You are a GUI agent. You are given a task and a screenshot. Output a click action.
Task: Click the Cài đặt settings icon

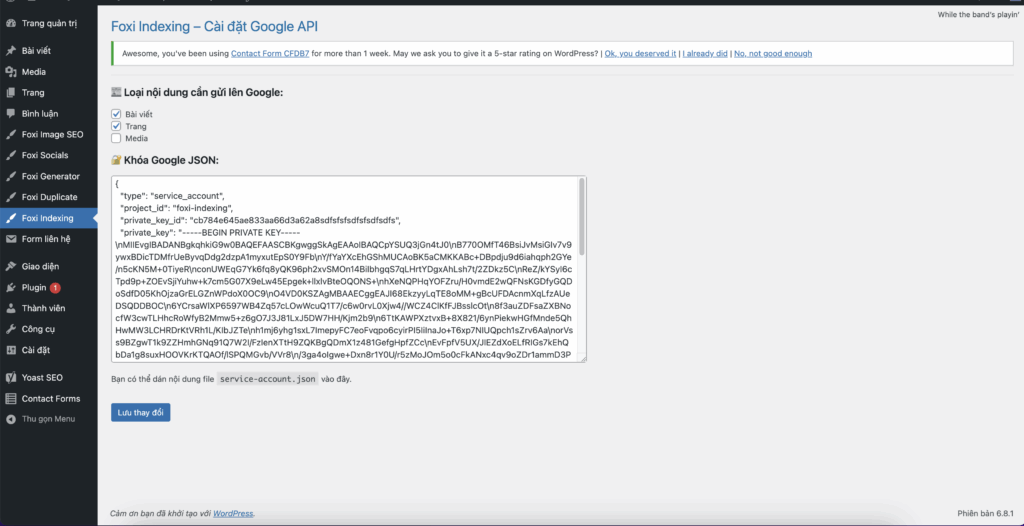point(10,350)
